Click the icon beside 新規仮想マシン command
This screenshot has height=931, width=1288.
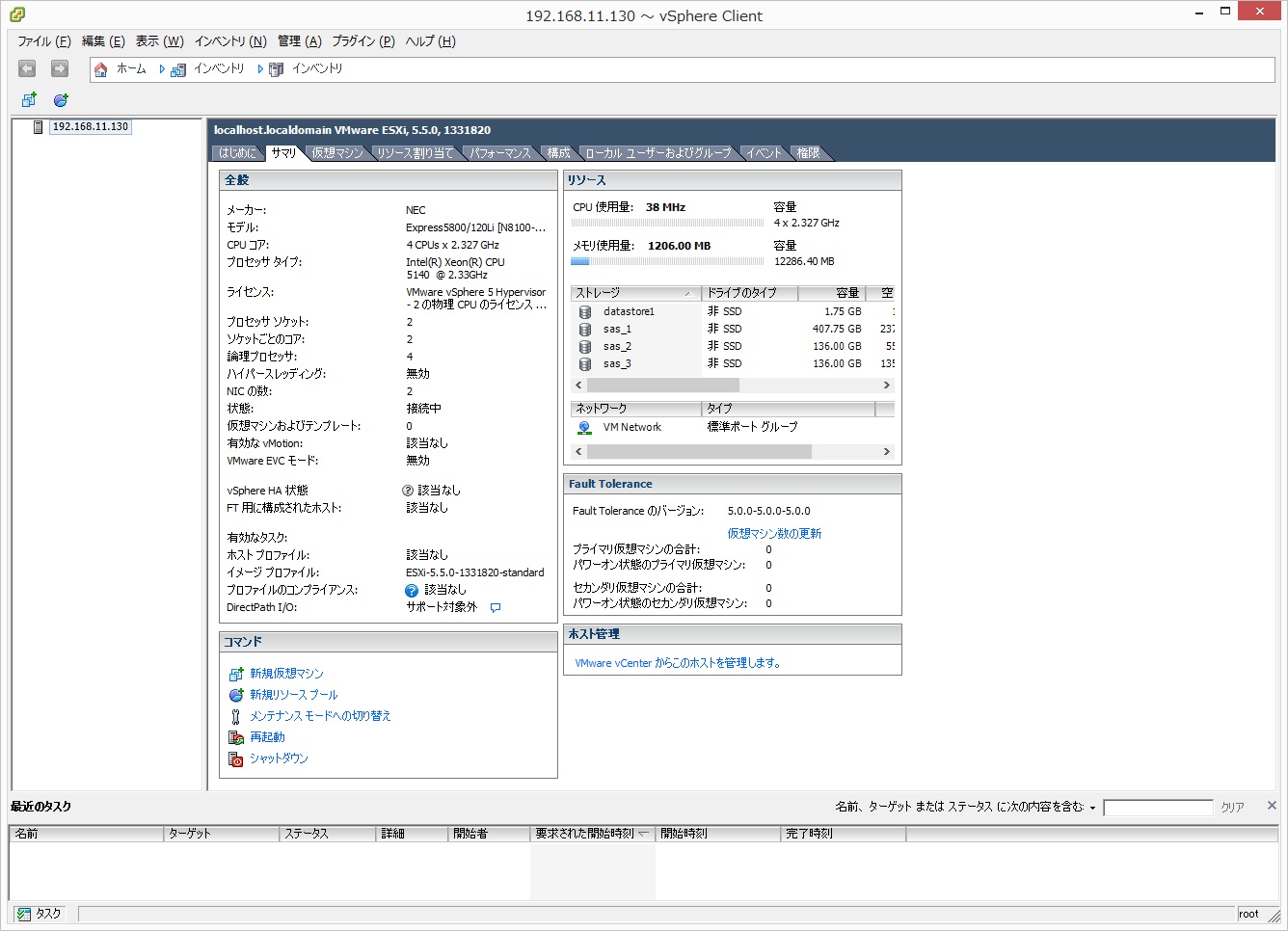click(x=236, y=675)
